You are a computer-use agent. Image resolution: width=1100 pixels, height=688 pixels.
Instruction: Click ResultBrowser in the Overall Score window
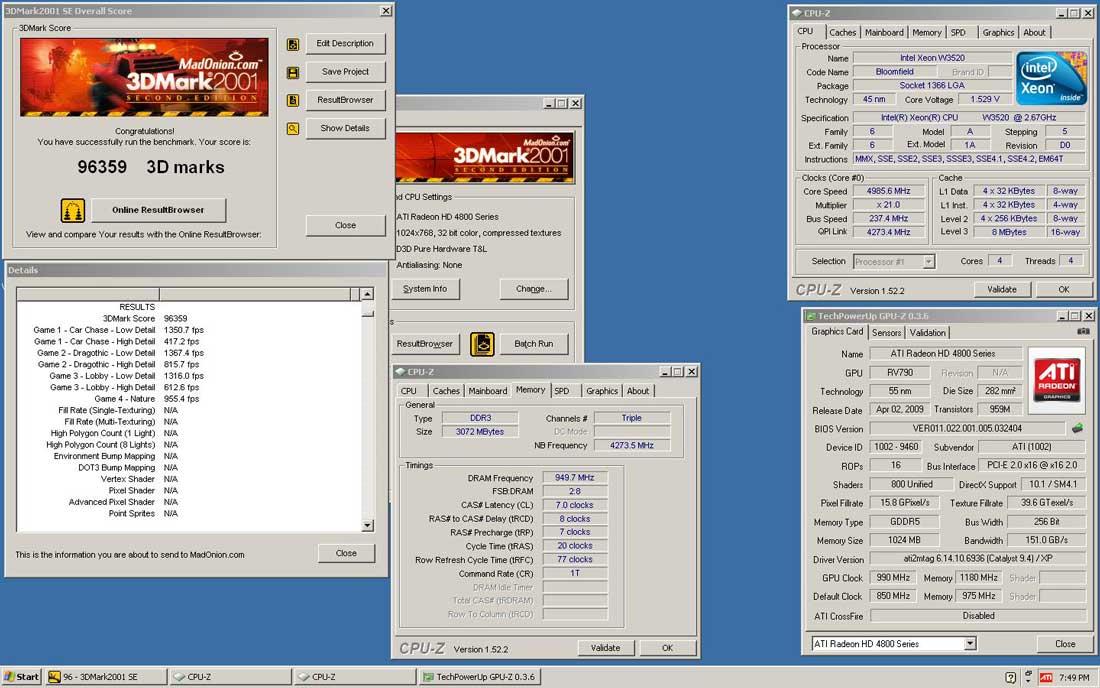click(345, 100)
